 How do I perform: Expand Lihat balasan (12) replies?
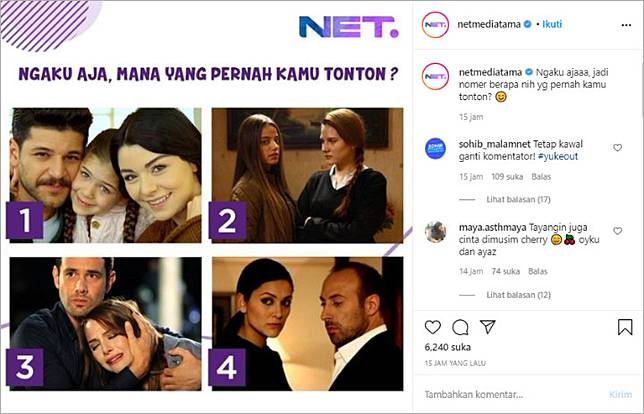pyautogui.click(x=518, y=295)
